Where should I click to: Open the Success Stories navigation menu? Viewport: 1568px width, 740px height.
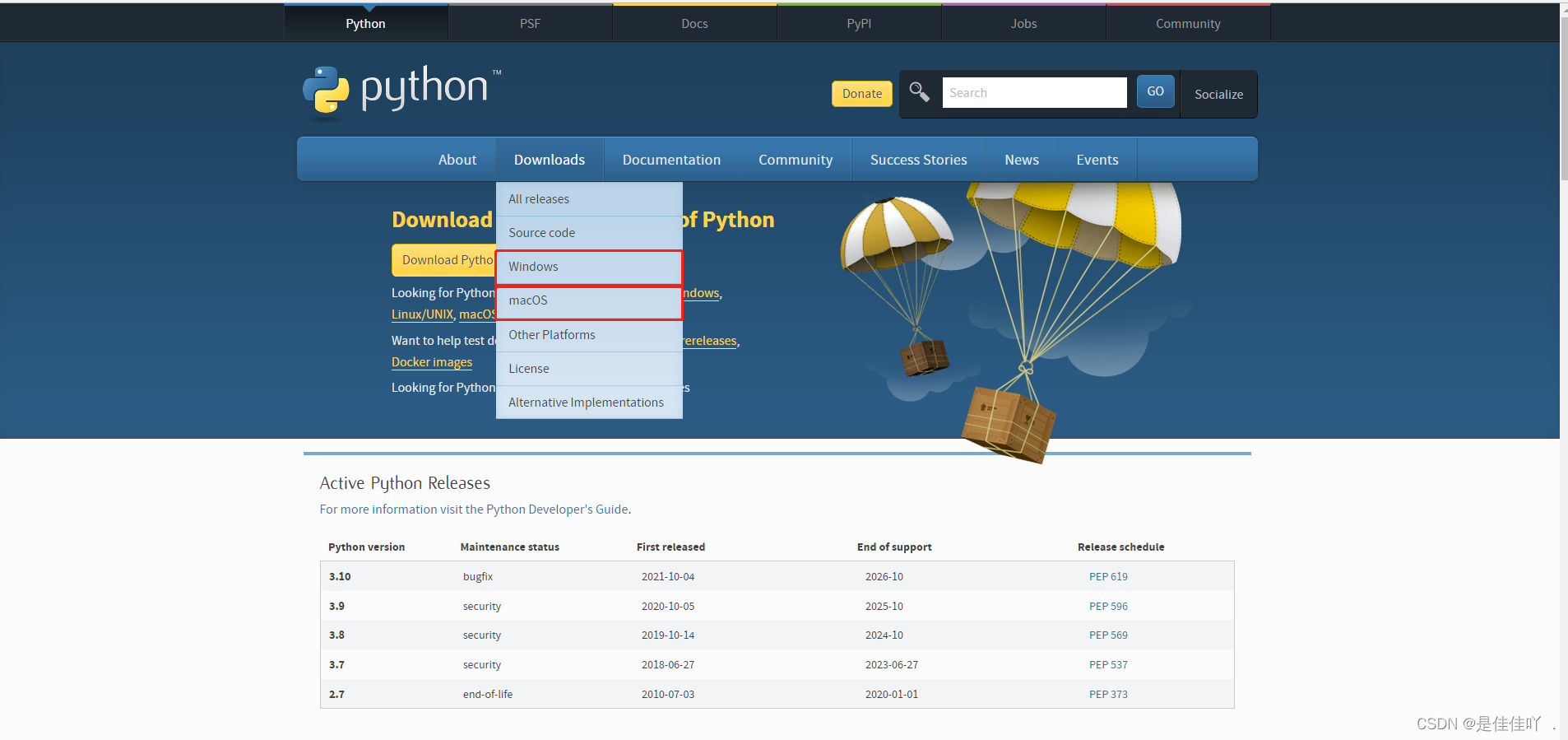919,160
